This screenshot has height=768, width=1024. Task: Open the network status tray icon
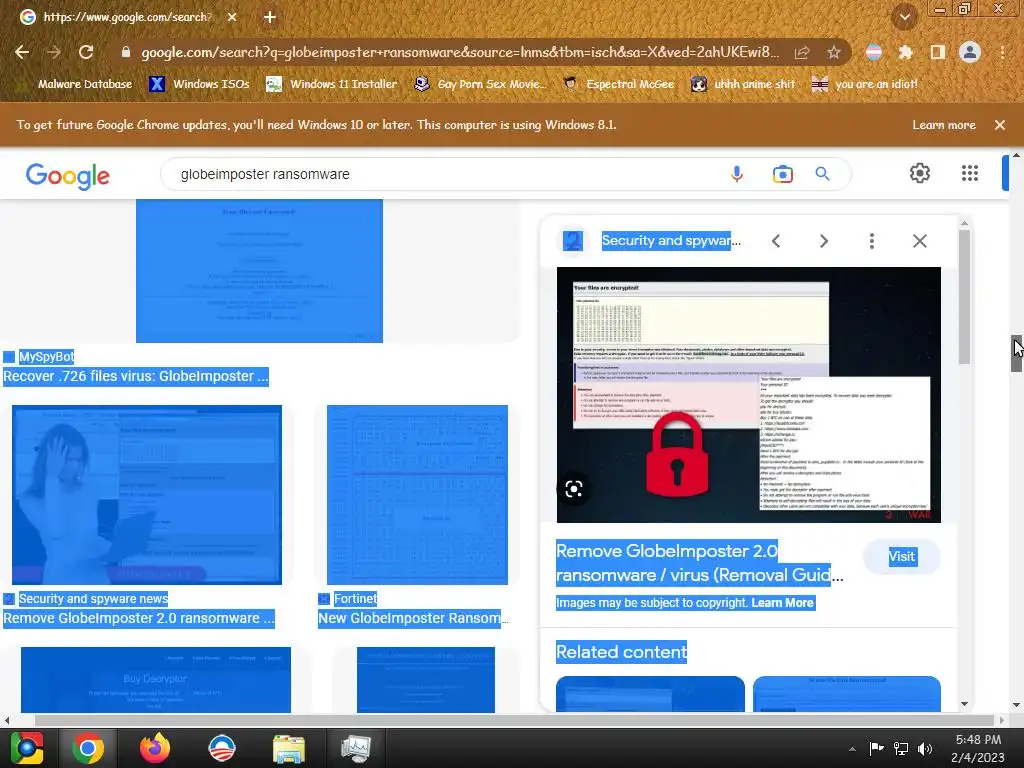pyautogui.click(x=901, y=749)
